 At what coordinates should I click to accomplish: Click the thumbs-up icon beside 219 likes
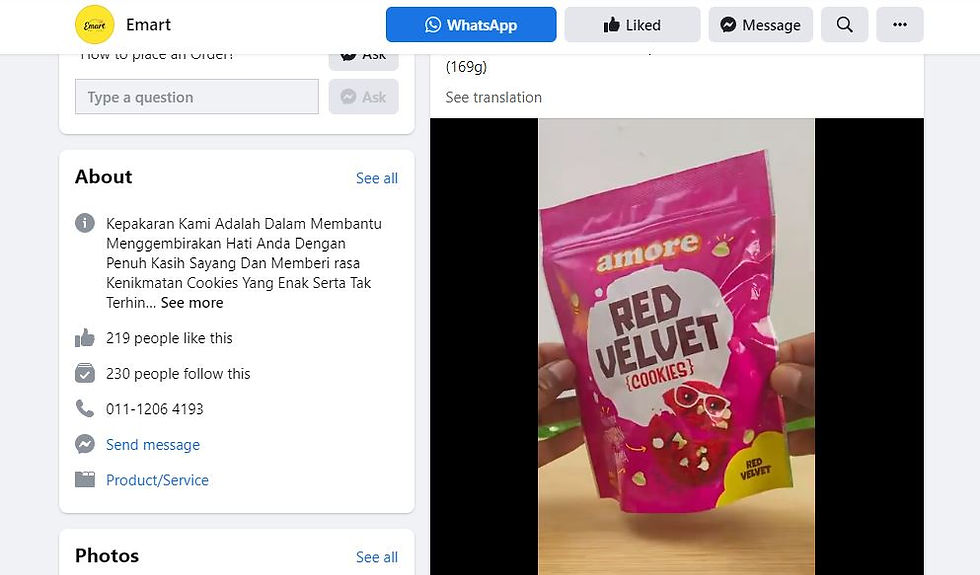tap(85, 338)
